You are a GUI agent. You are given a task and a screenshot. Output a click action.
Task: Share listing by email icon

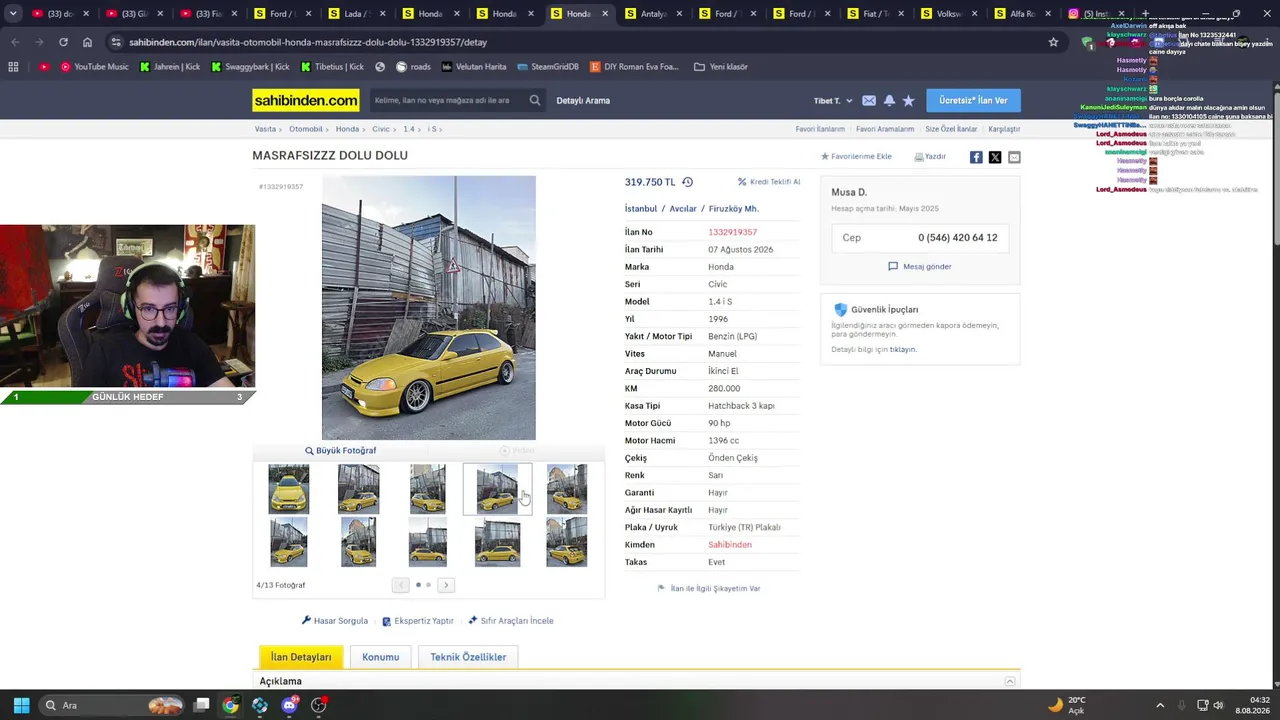(1014, 157)
